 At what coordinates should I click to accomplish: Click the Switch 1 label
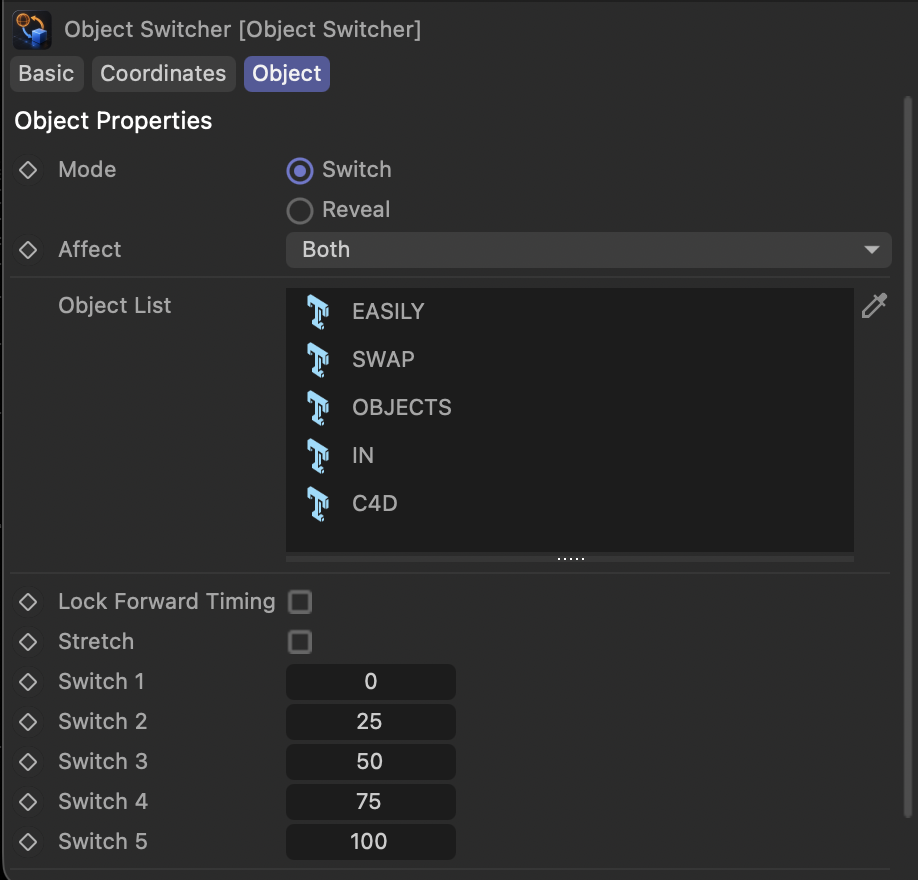pos(101,682)
